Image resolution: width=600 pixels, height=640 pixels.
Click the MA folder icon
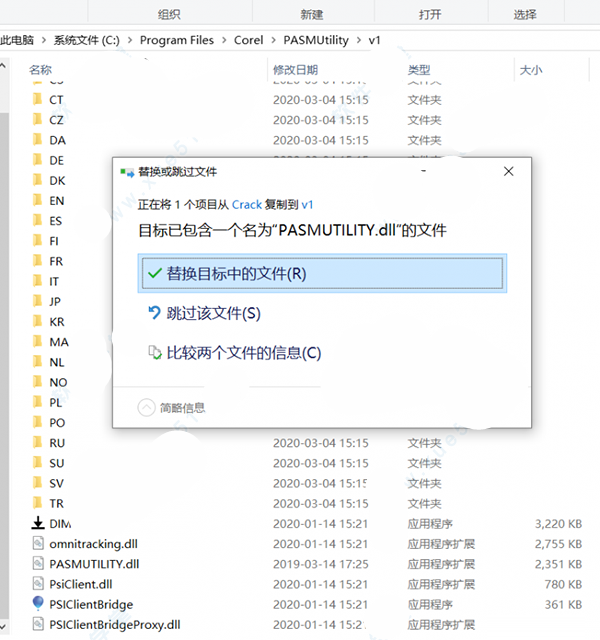coord(37,341)
